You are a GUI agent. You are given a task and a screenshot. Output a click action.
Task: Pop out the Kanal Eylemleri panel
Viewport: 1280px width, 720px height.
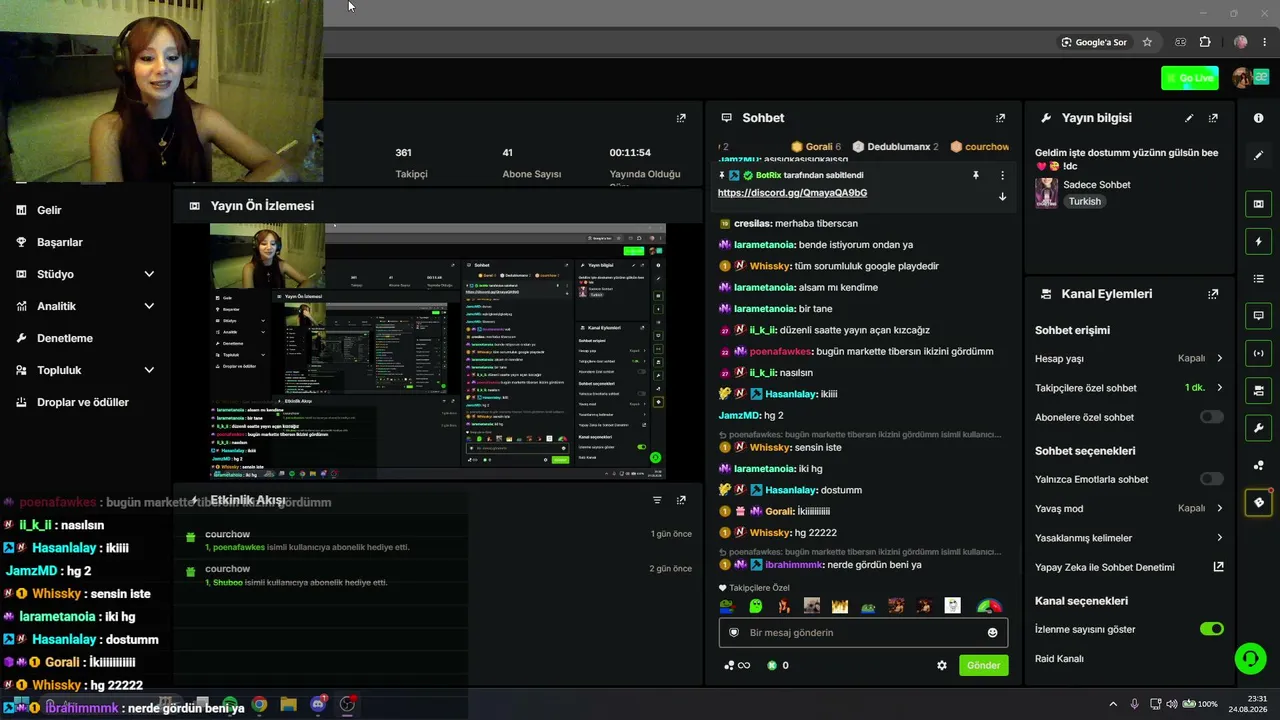click(1213, 294)
